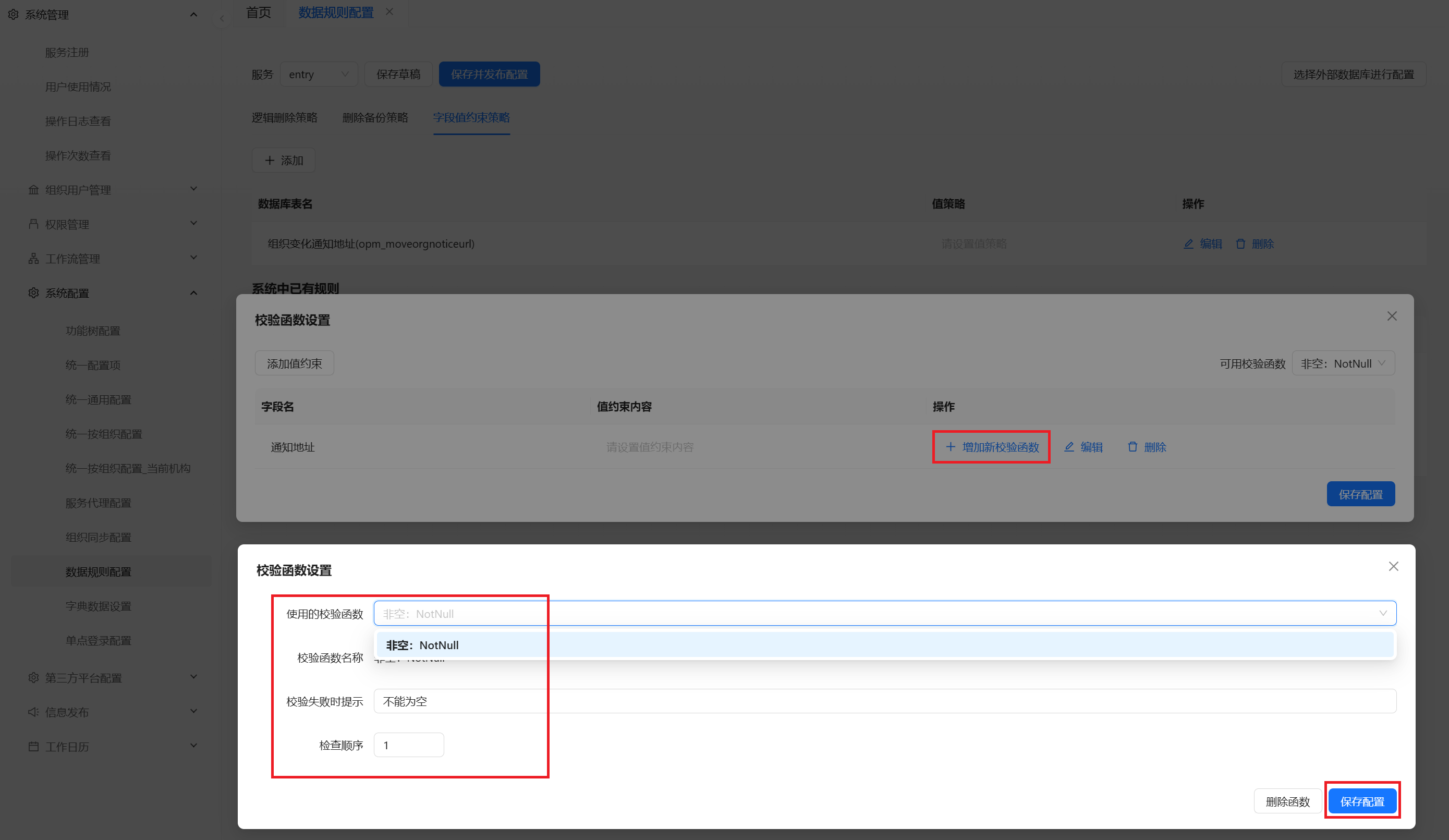Click pencil icon in 组织变化通知地址 row
This screenshot has width=1449, height=840.
(1188, 244)
